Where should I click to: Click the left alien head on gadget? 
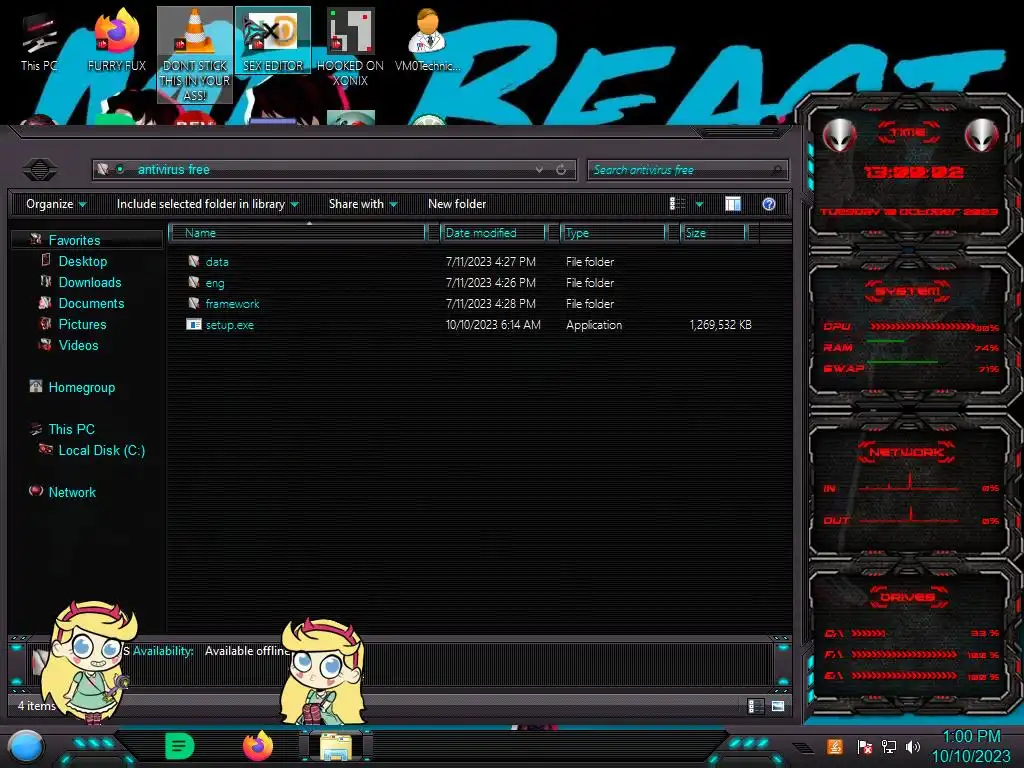(x=840, y=136)
